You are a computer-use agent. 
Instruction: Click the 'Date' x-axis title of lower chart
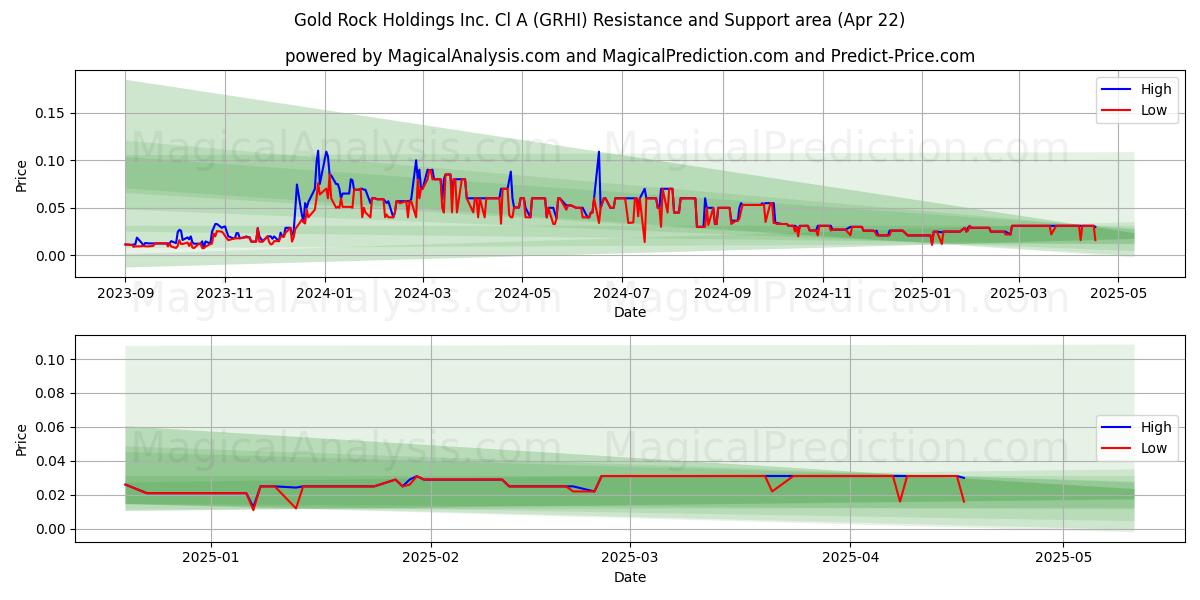[630, 577]
